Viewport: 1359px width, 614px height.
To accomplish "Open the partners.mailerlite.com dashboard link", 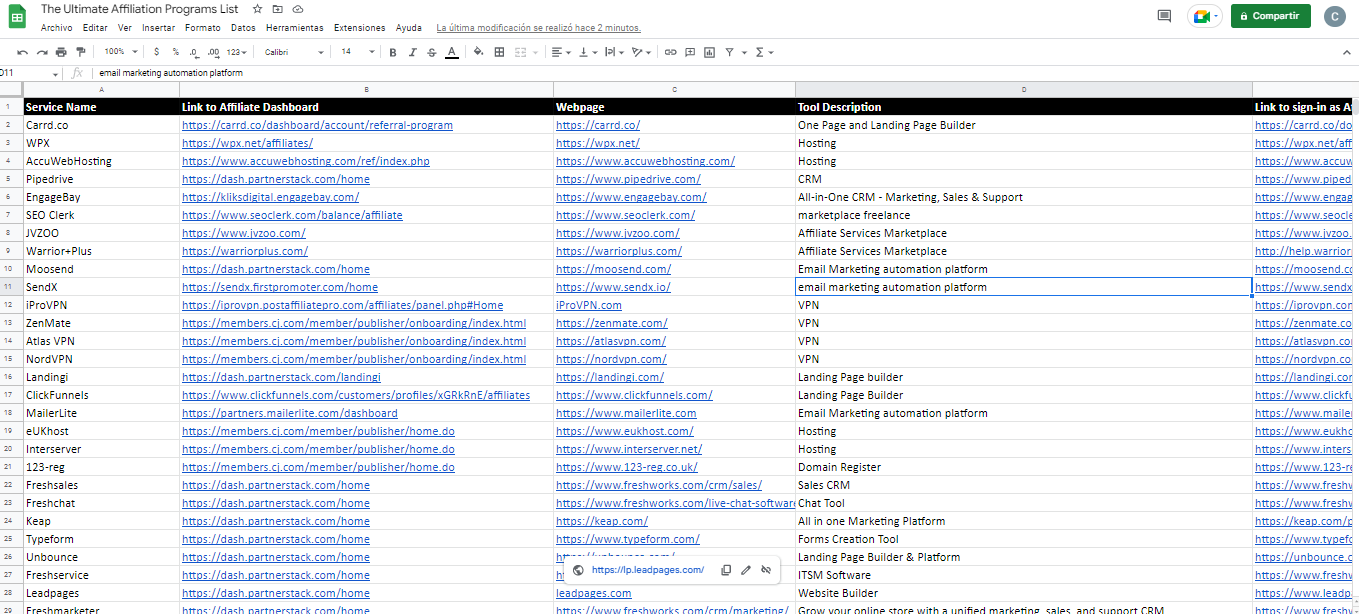I will coord(290,413).
